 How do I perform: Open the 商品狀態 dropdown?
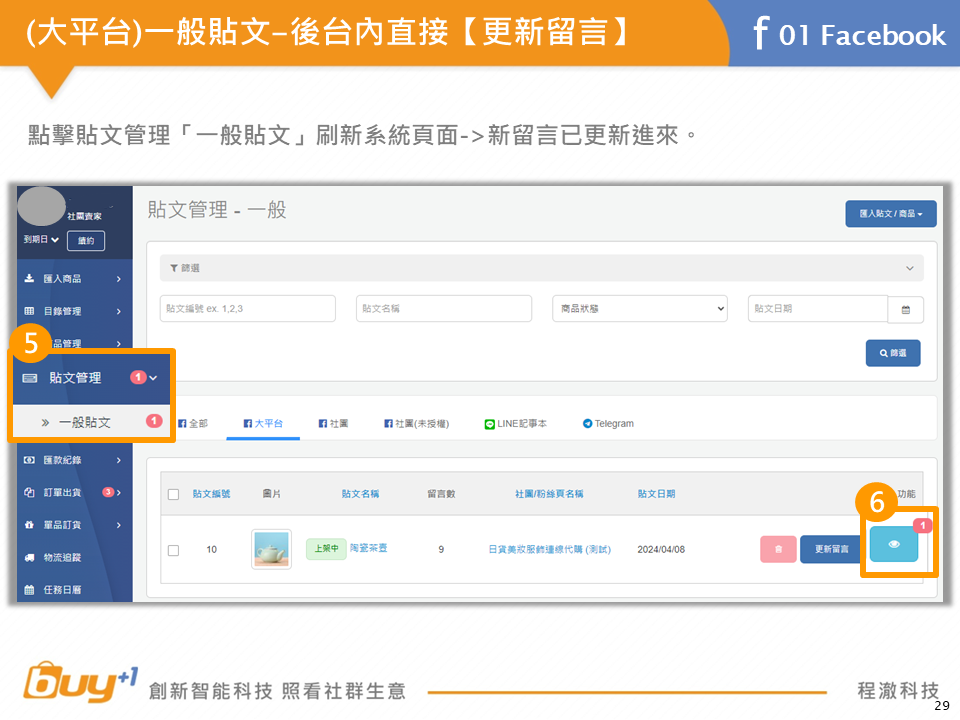640,309
